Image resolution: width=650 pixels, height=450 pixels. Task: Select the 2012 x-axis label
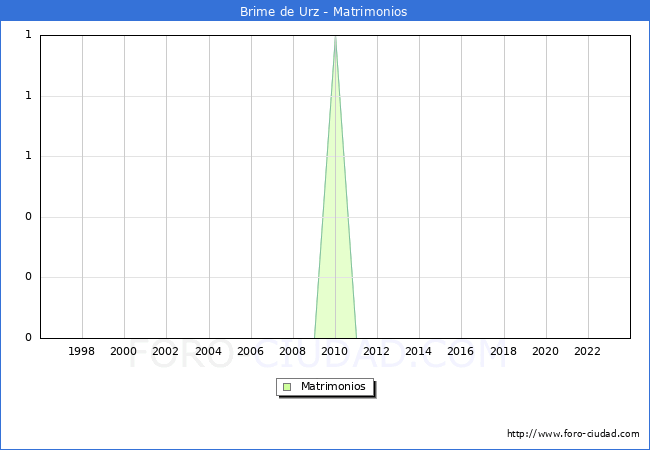tap(376, 351)
